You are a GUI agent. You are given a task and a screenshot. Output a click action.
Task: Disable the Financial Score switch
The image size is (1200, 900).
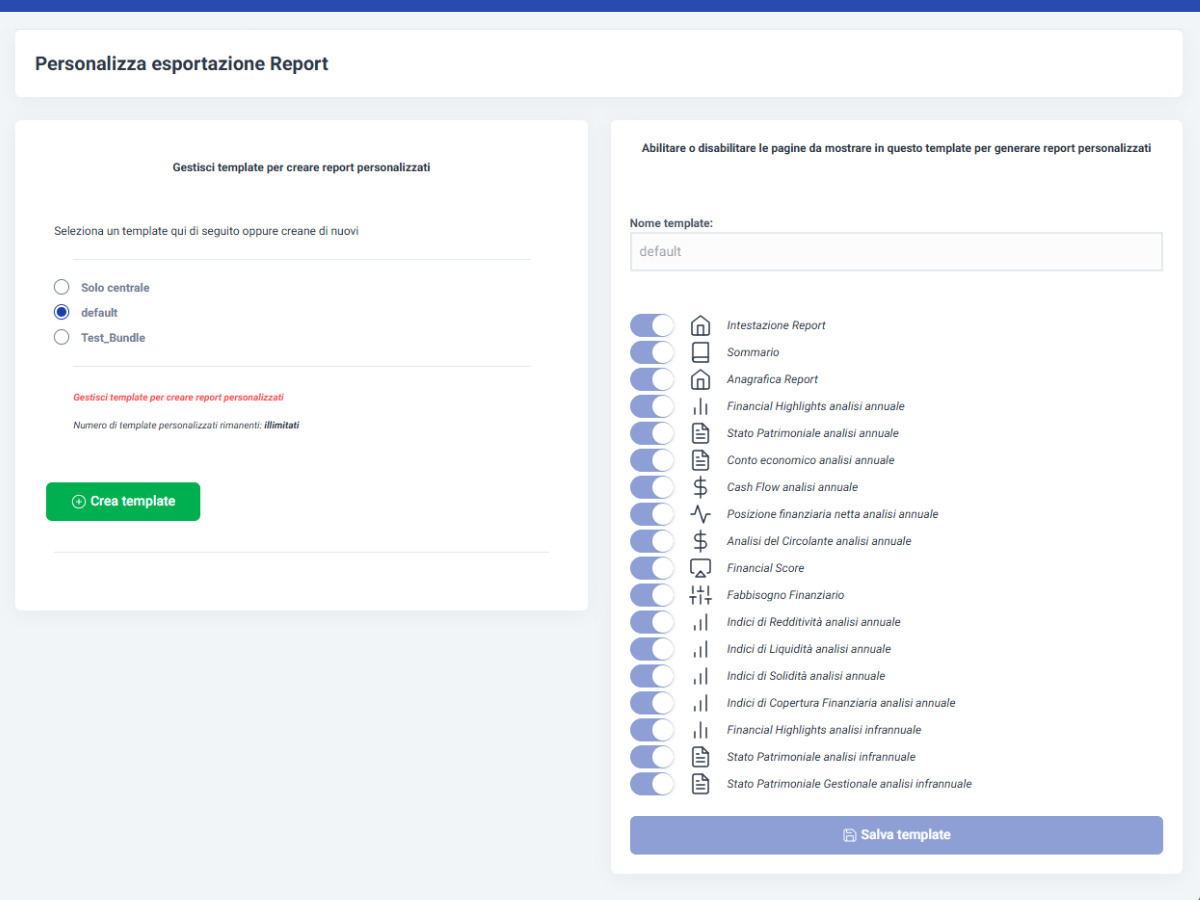click(652, 568)
